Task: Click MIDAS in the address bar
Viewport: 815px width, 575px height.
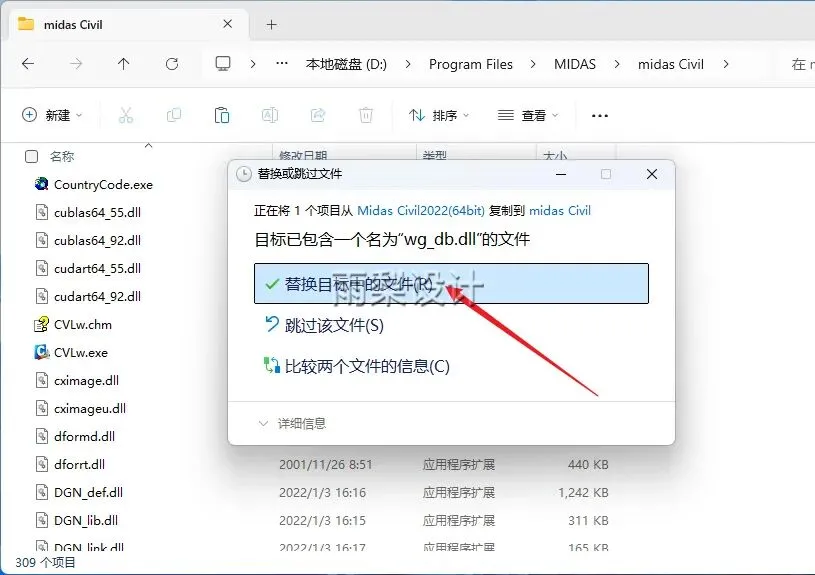Action: [x=575, y=64]
